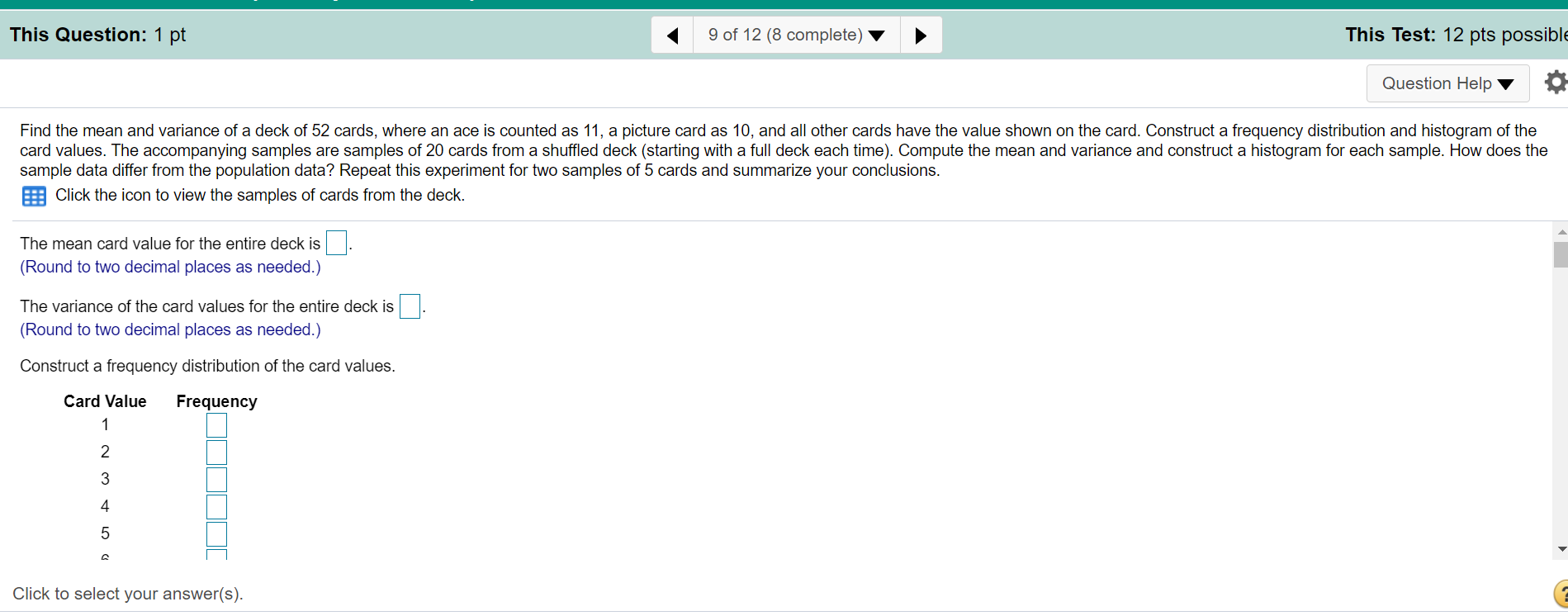Screen dimensions: 1568x616
Task: Open the question selector '9 of 12' dropdown
Action: tap(796, 35)
